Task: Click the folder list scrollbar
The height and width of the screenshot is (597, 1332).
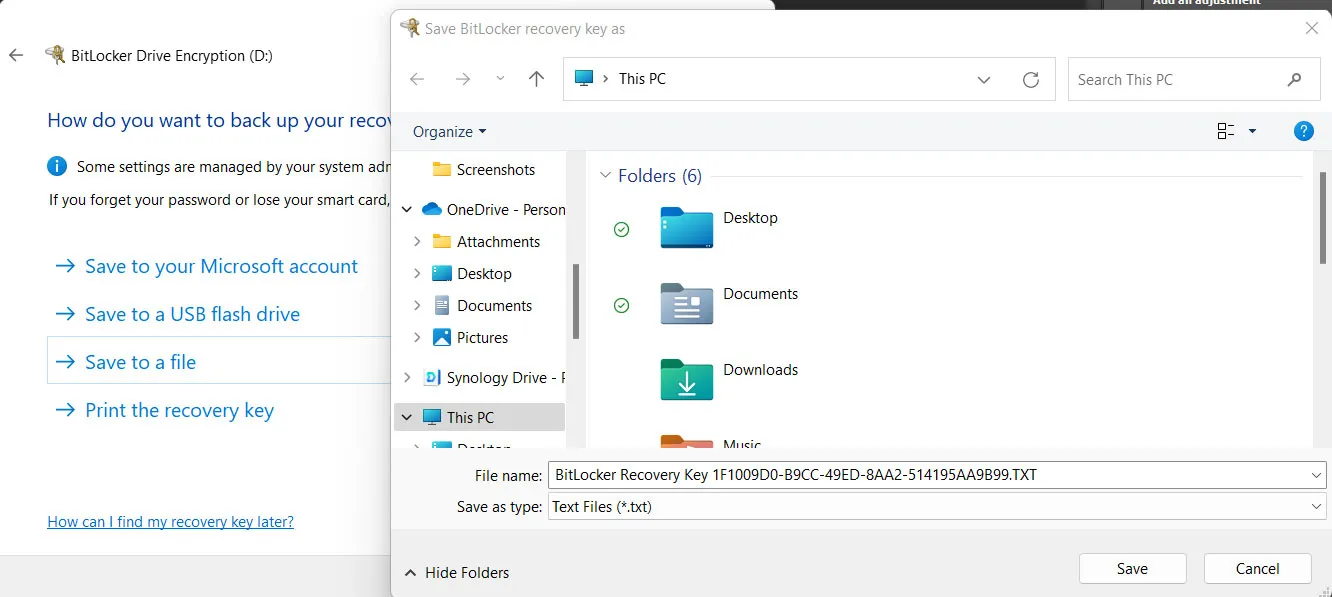Action: [1323, 218]
